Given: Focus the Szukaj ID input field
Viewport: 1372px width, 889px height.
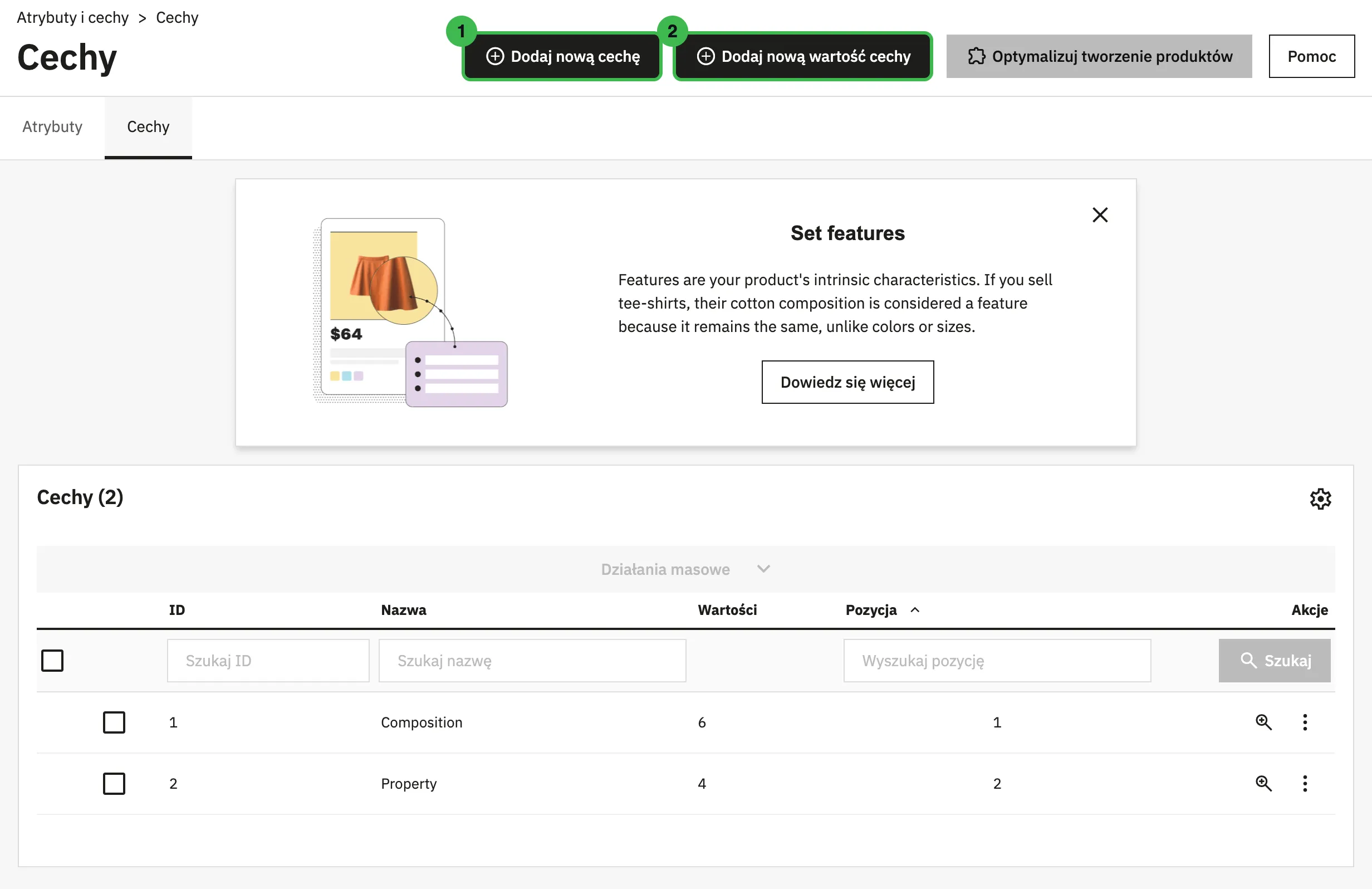Looking at the screenshot, I should click(268, 661).
